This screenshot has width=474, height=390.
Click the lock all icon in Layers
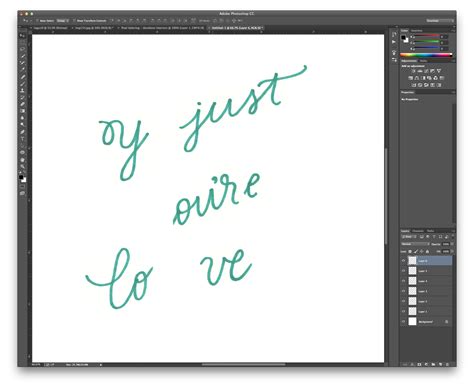[x=427, y=251]
